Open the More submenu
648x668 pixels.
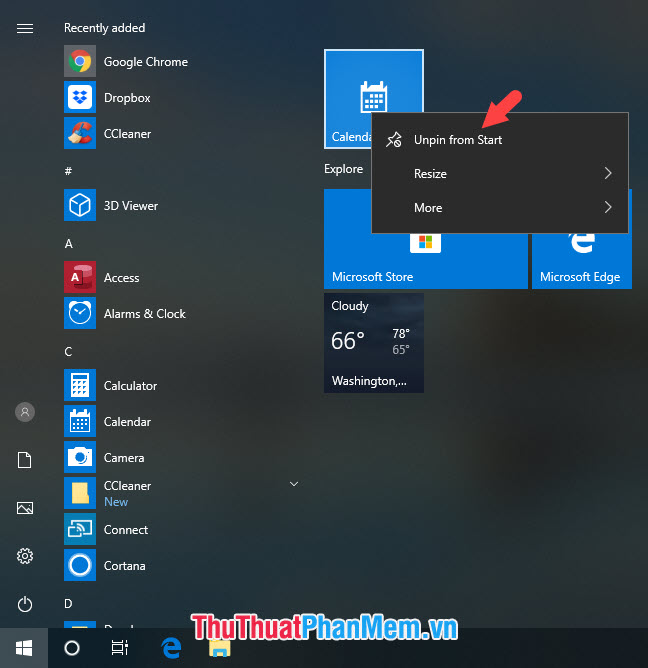pyautogui.click(x=500, y=207)
